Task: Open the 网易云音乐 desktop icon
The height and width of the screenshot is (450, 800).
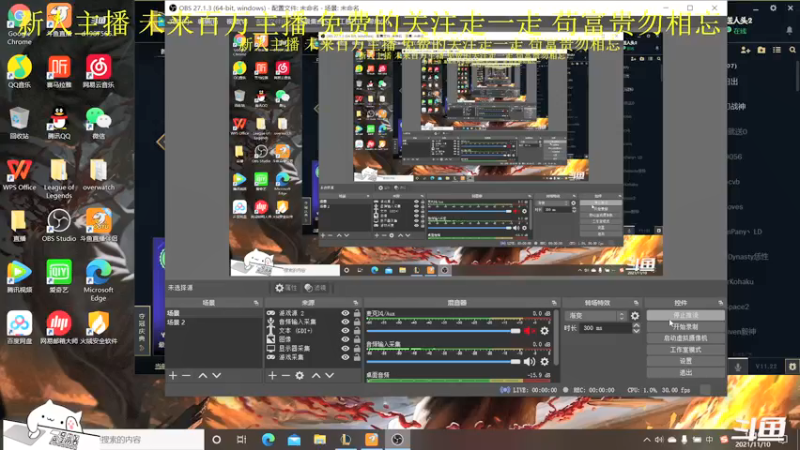Action: (98, 71)
